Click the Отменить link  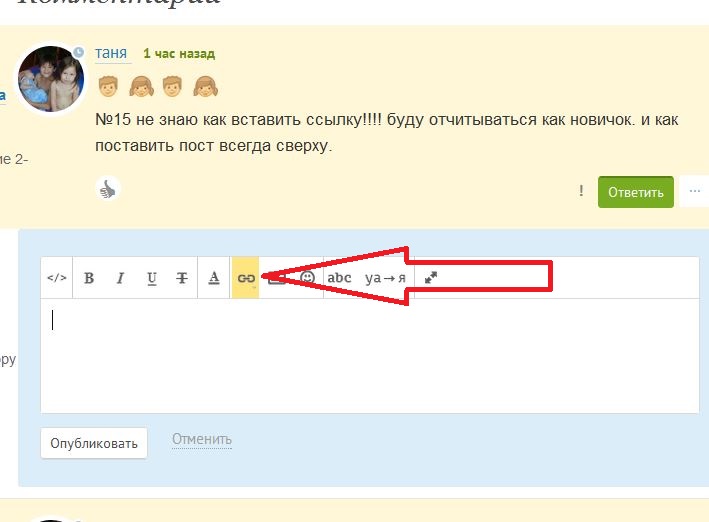coord(202,439)
